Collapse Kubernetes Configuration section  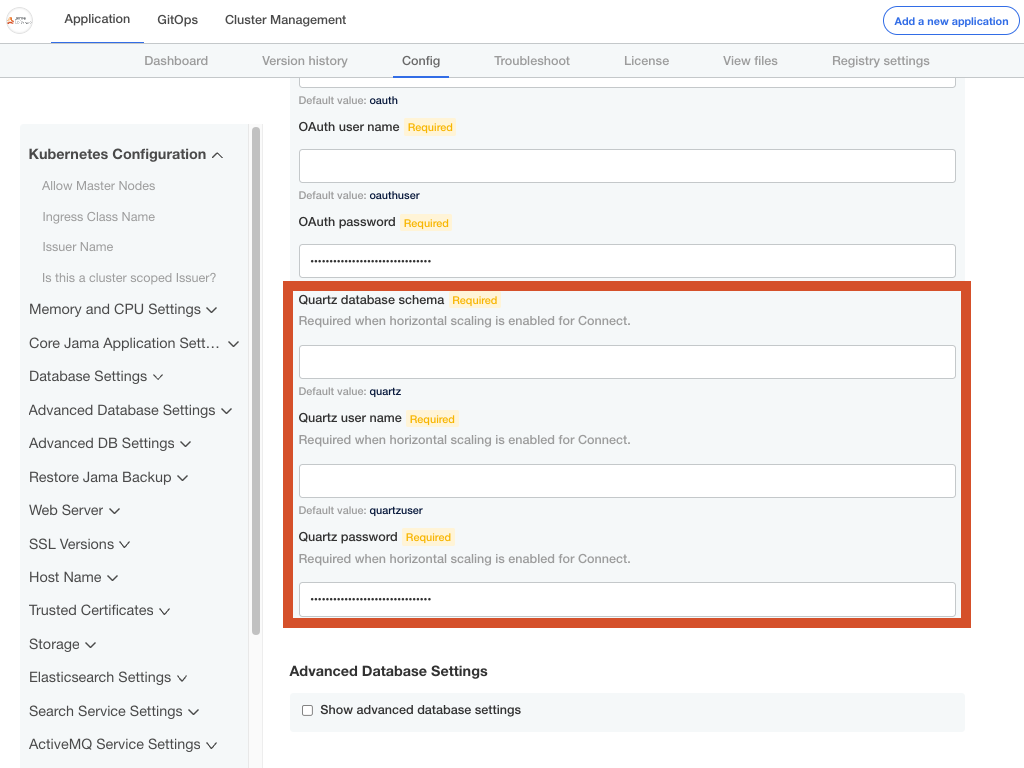coord(126,155)
